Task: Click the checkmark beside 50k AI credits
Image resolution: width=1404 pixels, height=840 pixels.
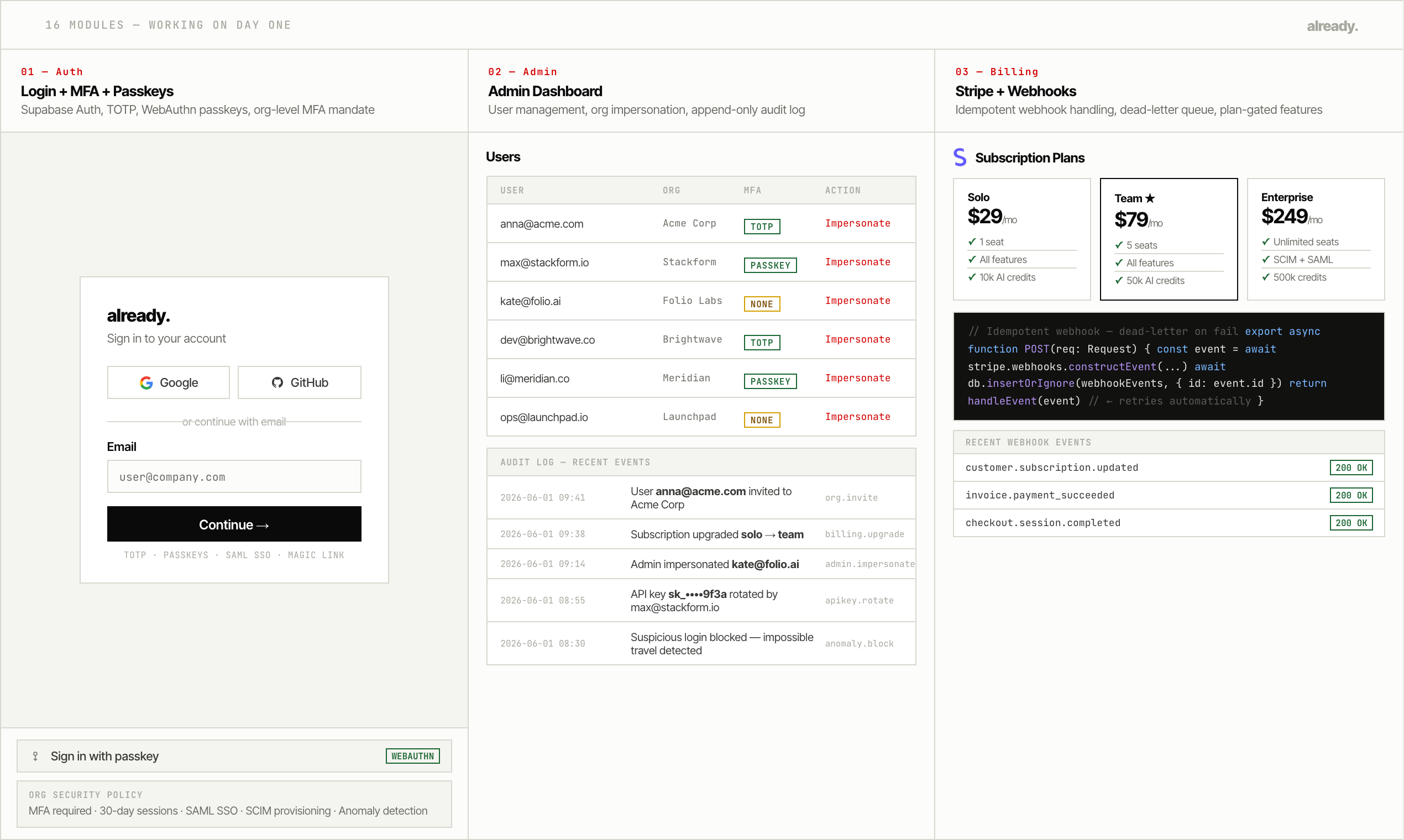Action: point(1119,280)
